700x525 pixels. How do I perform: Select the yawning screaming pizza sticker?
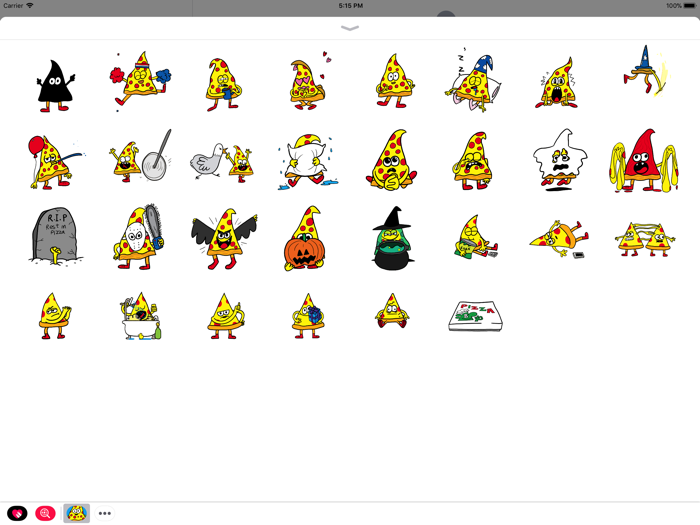[x=557, y=83]
